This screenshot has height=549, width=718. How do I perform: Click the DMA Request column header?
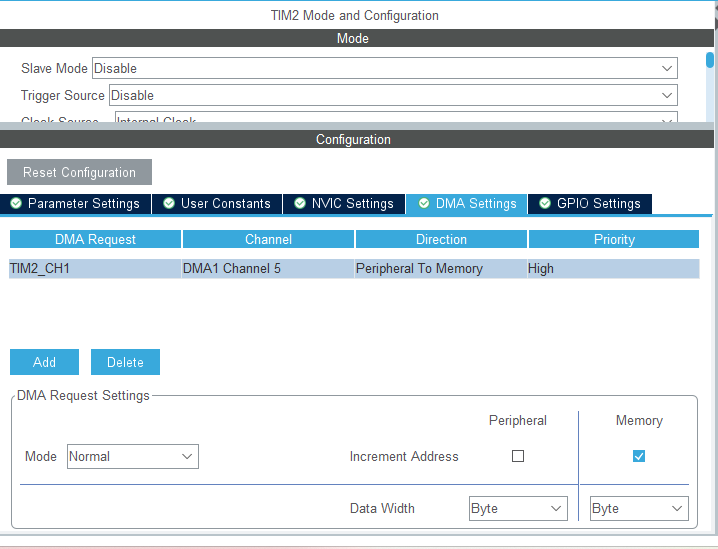coord(95,239)
